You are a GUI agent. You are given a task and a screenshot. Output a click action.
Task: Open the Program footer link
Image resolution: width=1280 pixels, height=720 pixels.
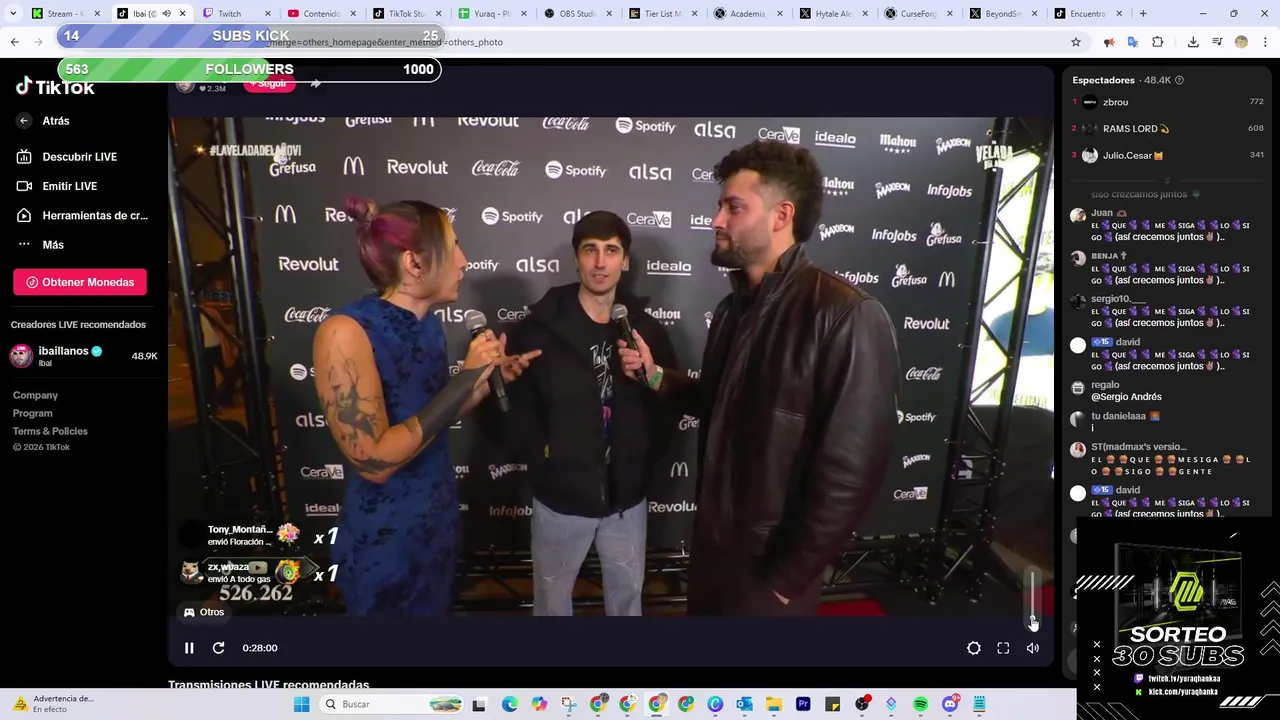click(33, 413)
